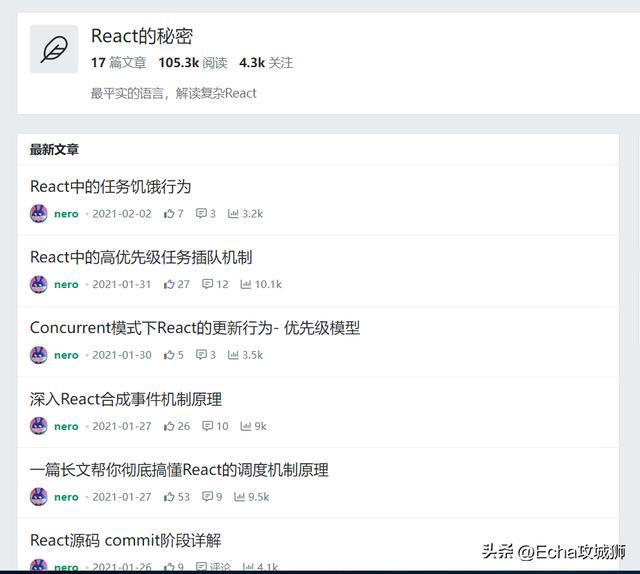Open article 深入React合成事件机制原理
Viewport: 640px width, 574px height.
tap(126, 399)
